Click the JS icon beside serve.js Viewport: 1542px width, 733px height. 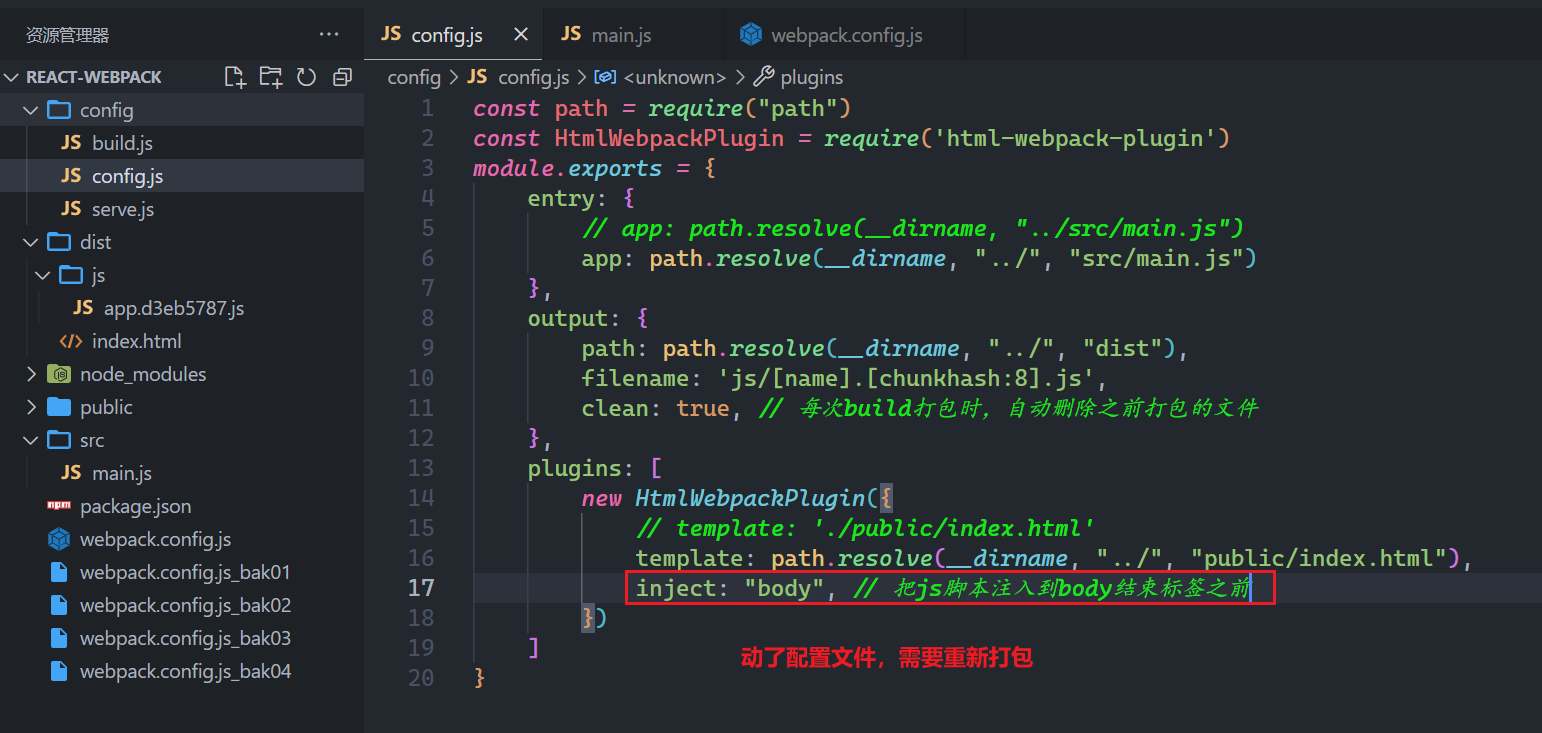tap(71, 209)
